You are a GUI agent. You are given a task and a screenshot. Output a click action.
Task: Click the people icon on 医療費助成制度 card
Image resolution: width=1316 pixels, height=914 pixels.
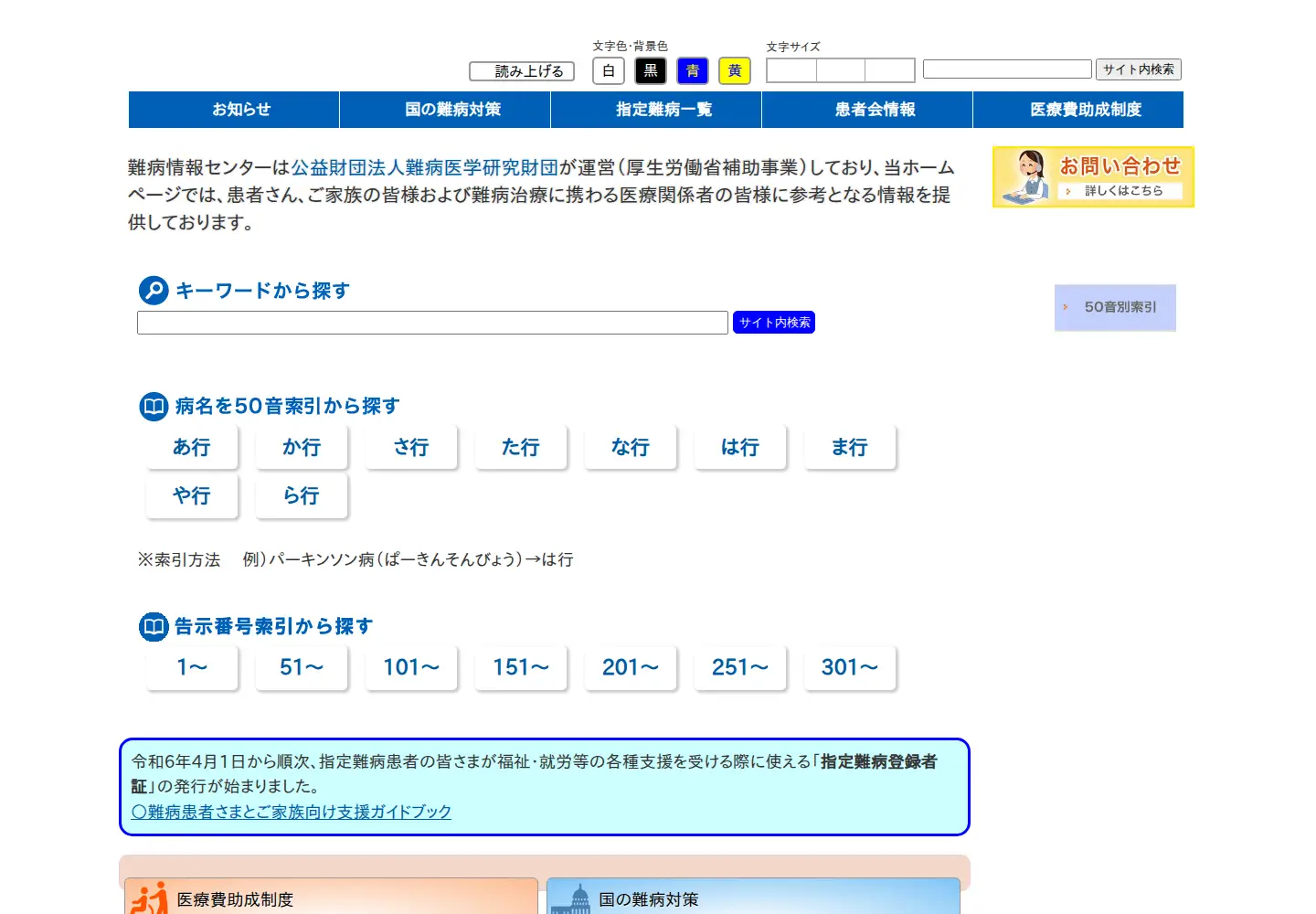pos(149,898)
